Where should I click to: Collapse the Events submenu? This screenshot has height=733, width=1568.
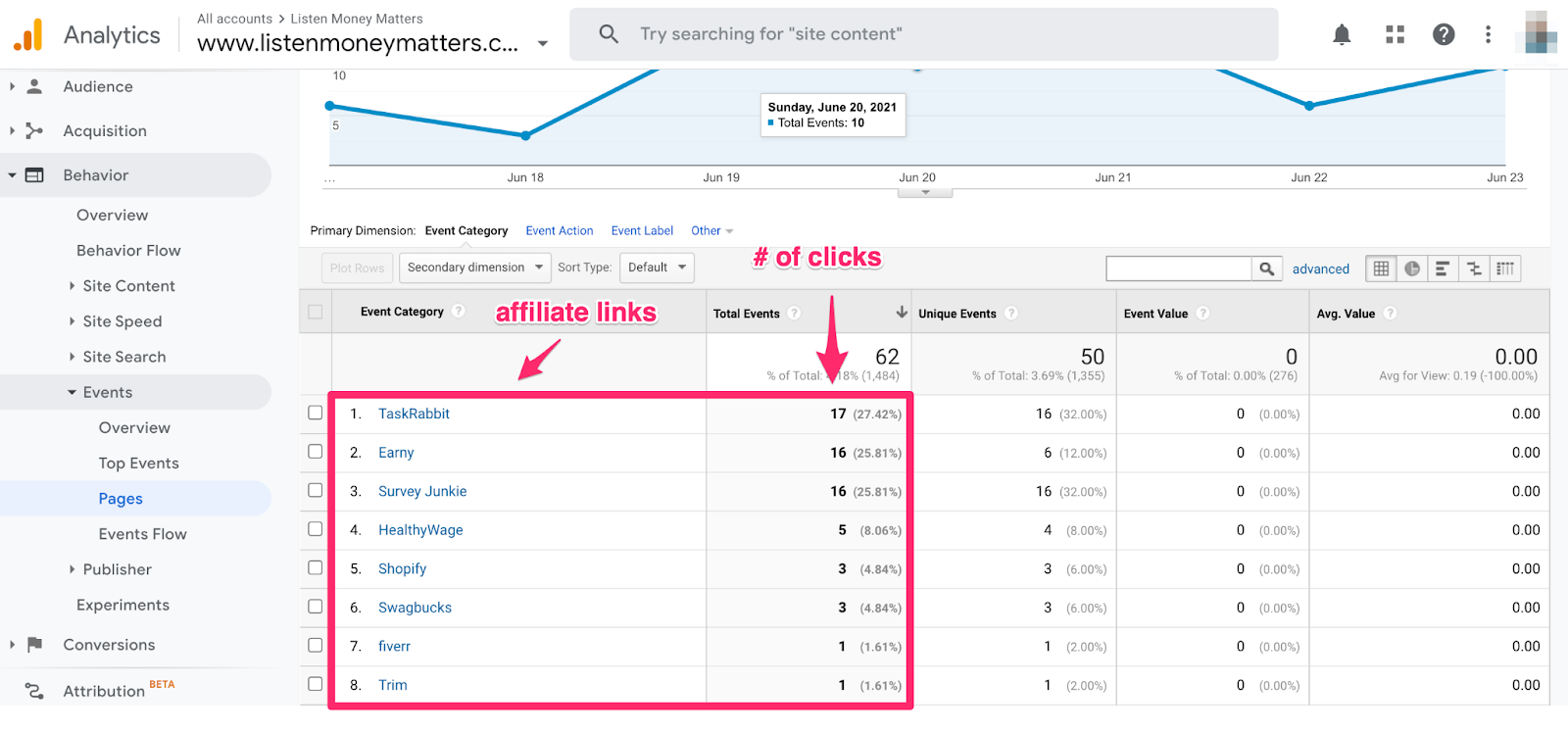[x=72, y=392]
